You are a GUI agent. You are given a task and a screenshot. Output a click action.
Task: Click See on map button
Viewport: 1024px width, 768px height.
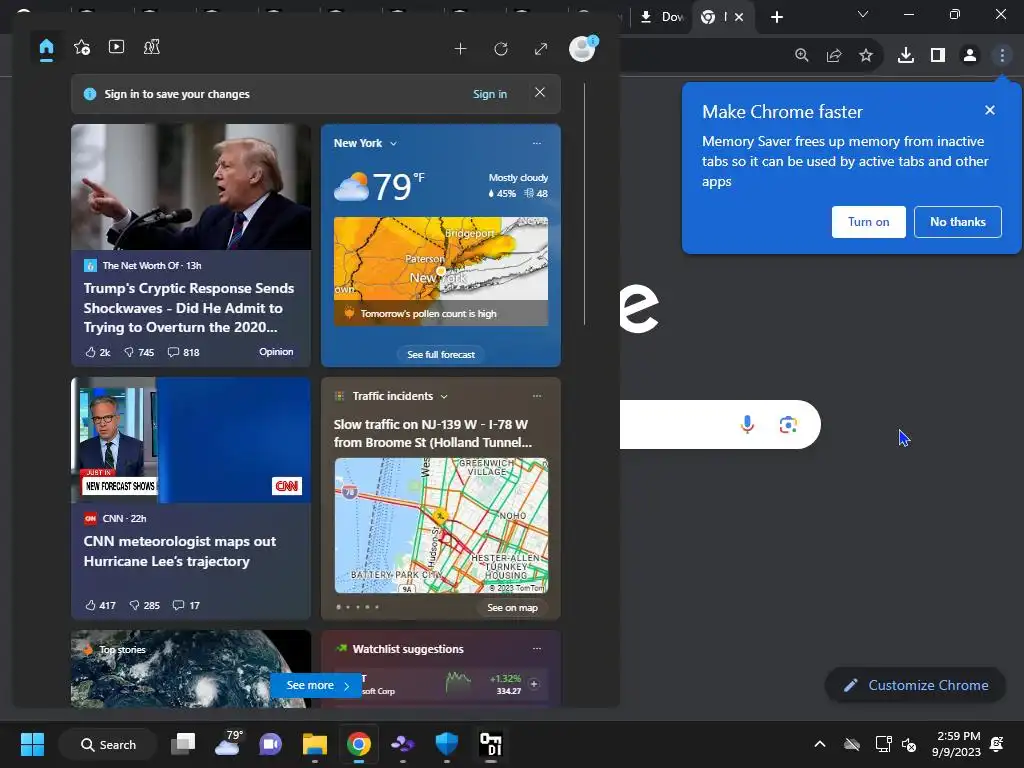(x=513, y=607)
